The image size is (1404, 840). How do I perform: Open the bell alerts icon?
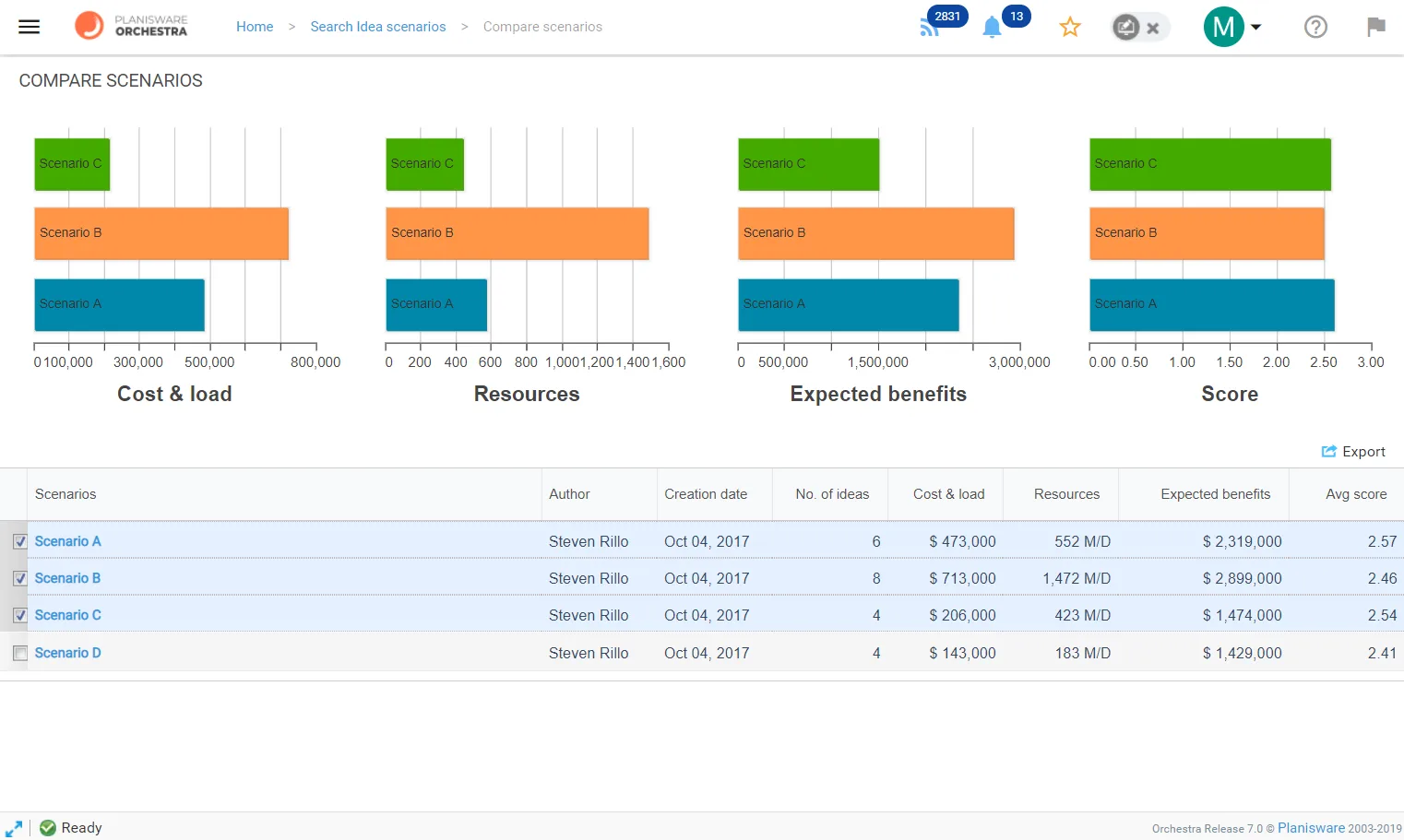point(993,28)
